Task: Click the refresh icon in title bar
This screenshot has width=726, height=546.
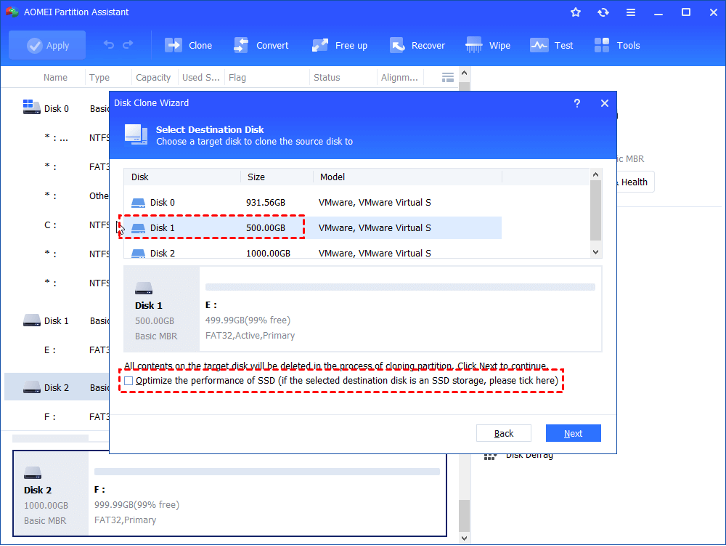Action: tap(603, 13)
